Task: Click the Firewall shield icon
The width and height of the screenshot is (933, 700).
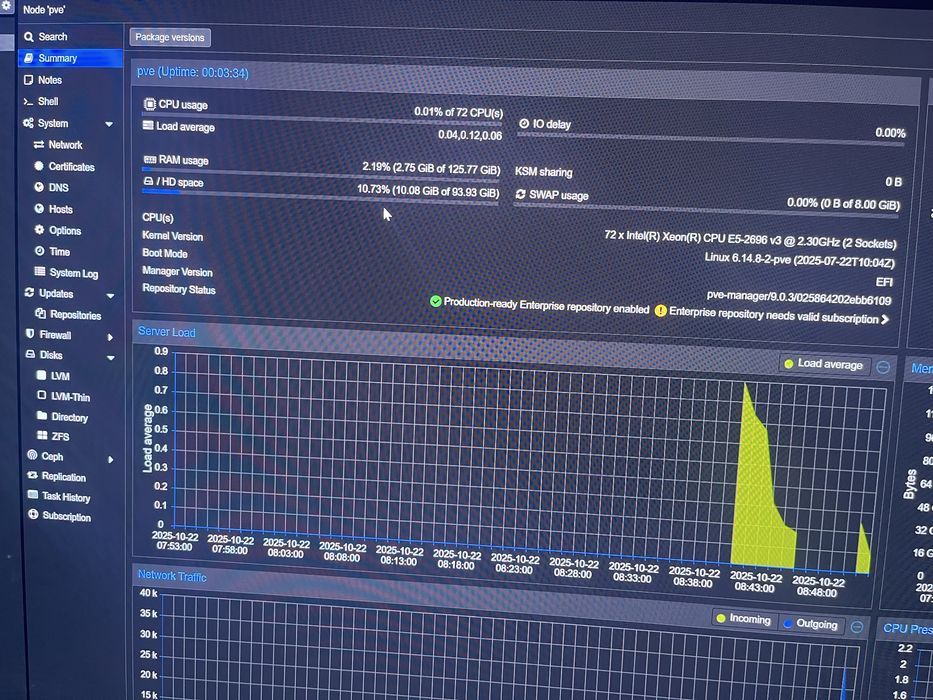Action: (x=30, y=333)
